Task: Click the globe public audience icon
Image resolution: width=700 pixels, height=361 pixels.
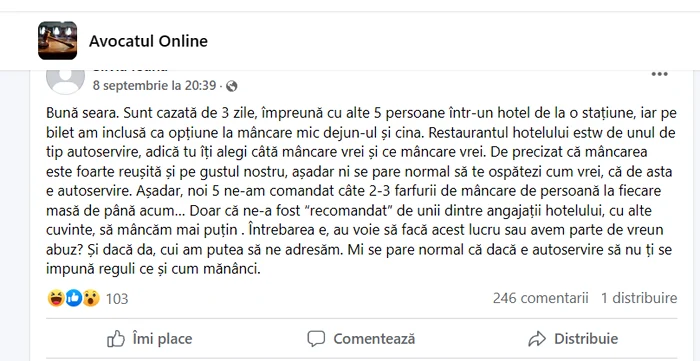Action: point(231,86)
